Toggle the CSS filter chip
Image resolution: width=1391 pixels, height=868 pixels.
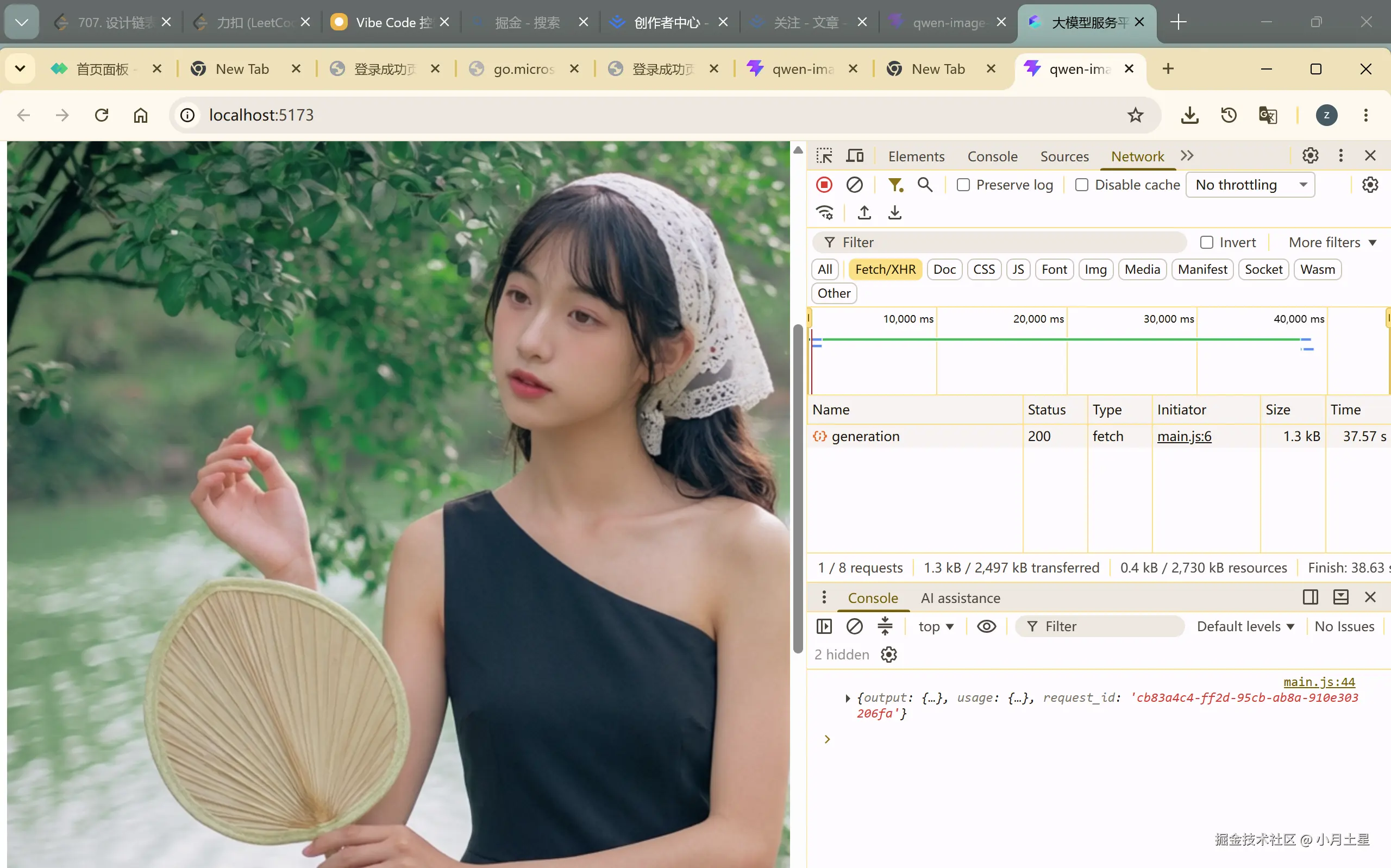(984, 269)
